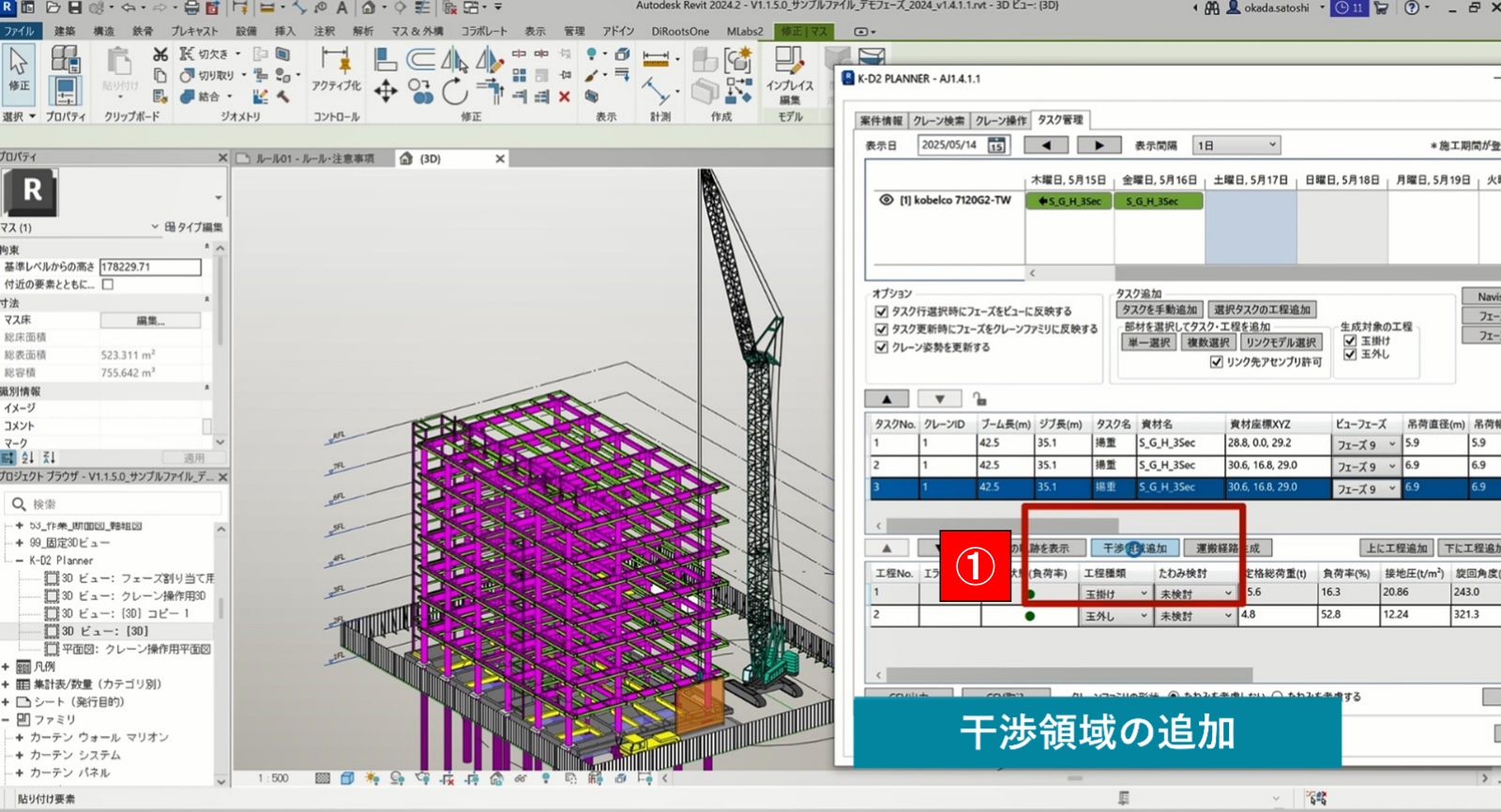
Task: Click the default 3D view house icon
Action: click(x=369, y=8)
